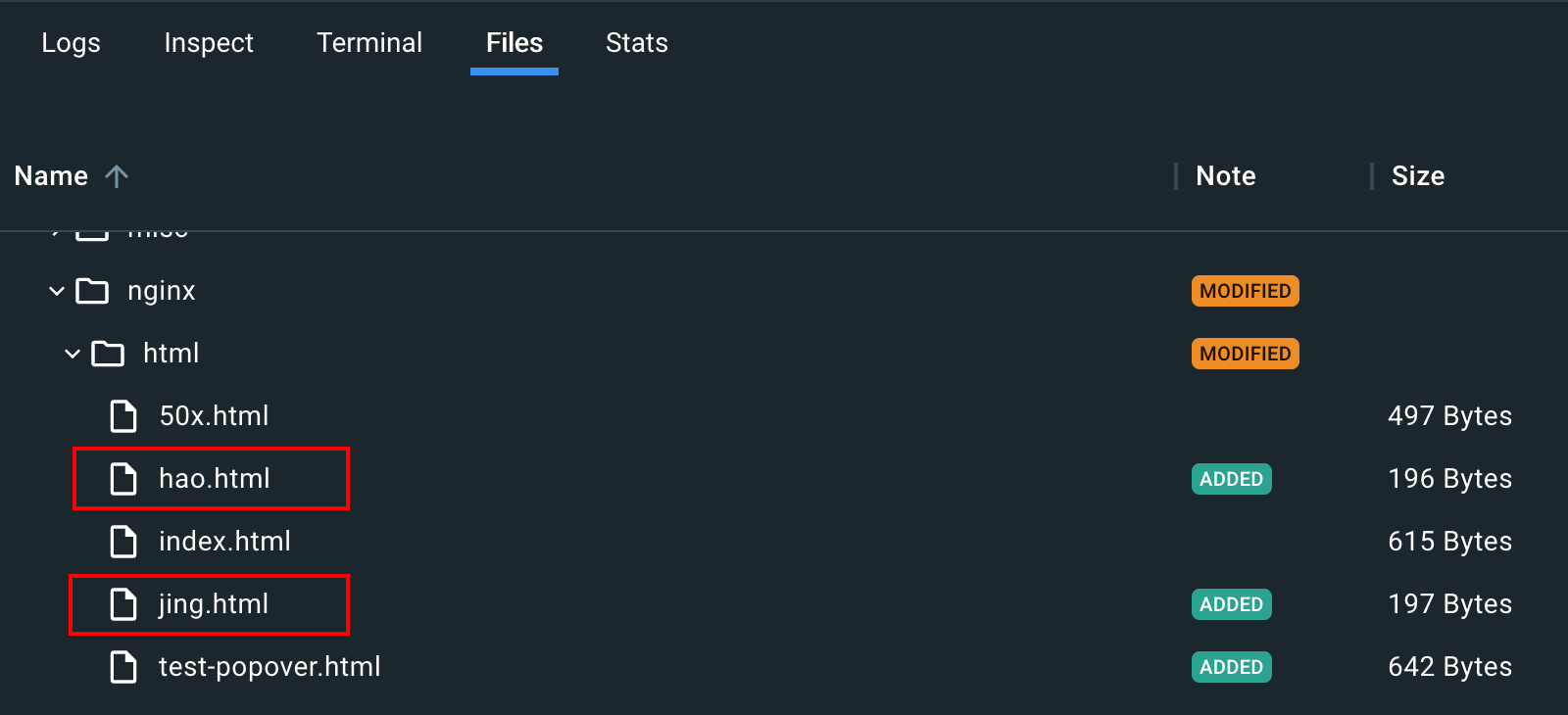Click the file icon beside test-popover.html

[x=123, y=667]
